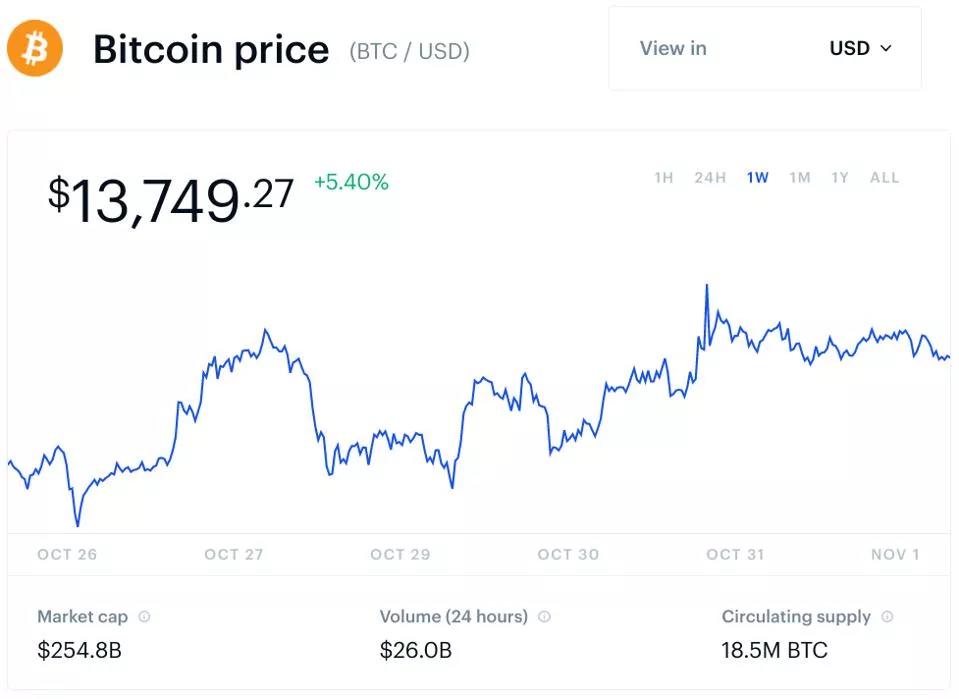Image resolution: width=959 pixels, height=699 pixels.
Task: Click the Market cap info icon
Action: pos(144,617)
